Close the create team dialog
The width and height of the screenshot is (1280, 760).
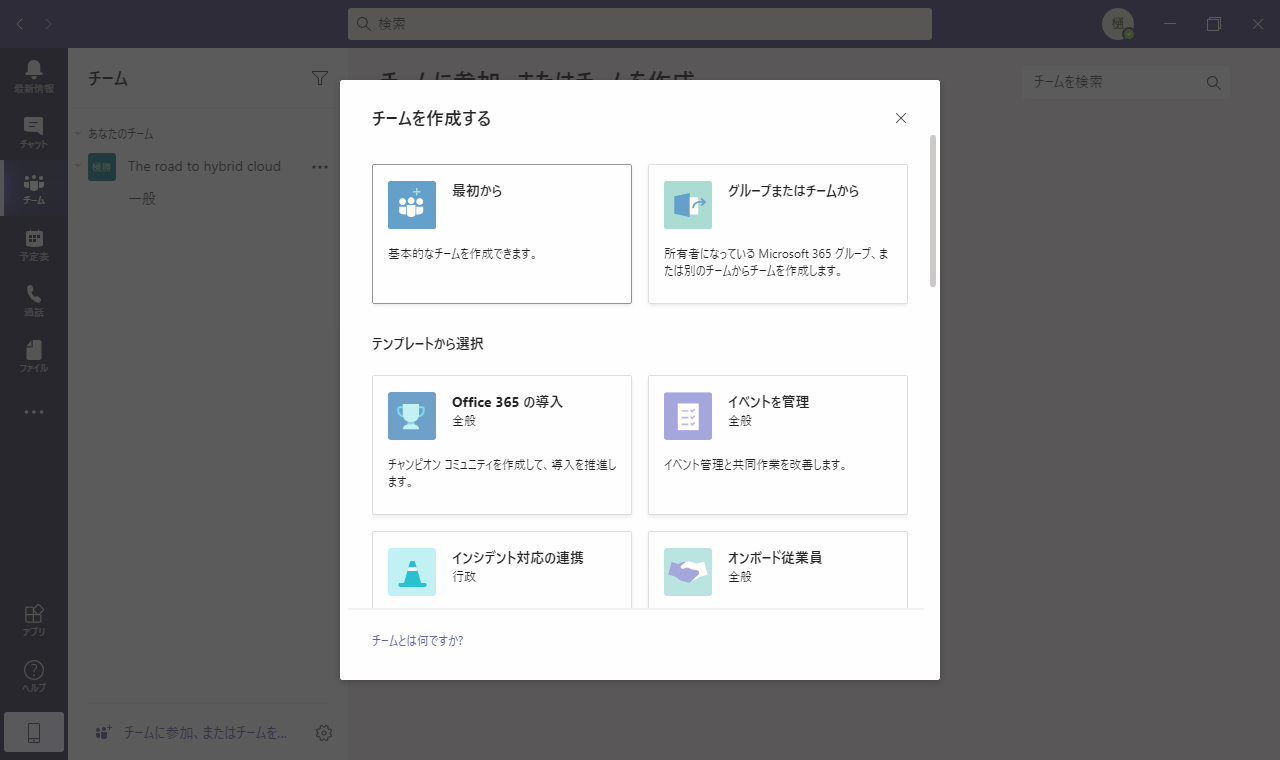point(901,118)
